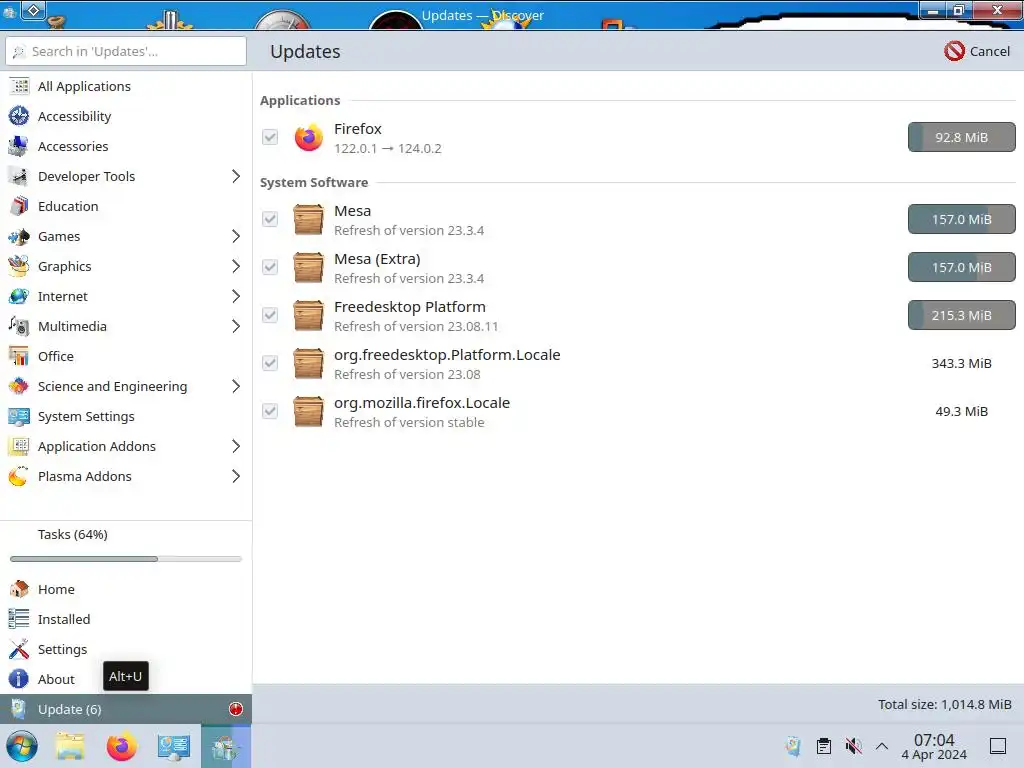Click the org.mozilla.firefox.Locale package icon
Viewport: 1024px width, 768px height.
[308, 411]
